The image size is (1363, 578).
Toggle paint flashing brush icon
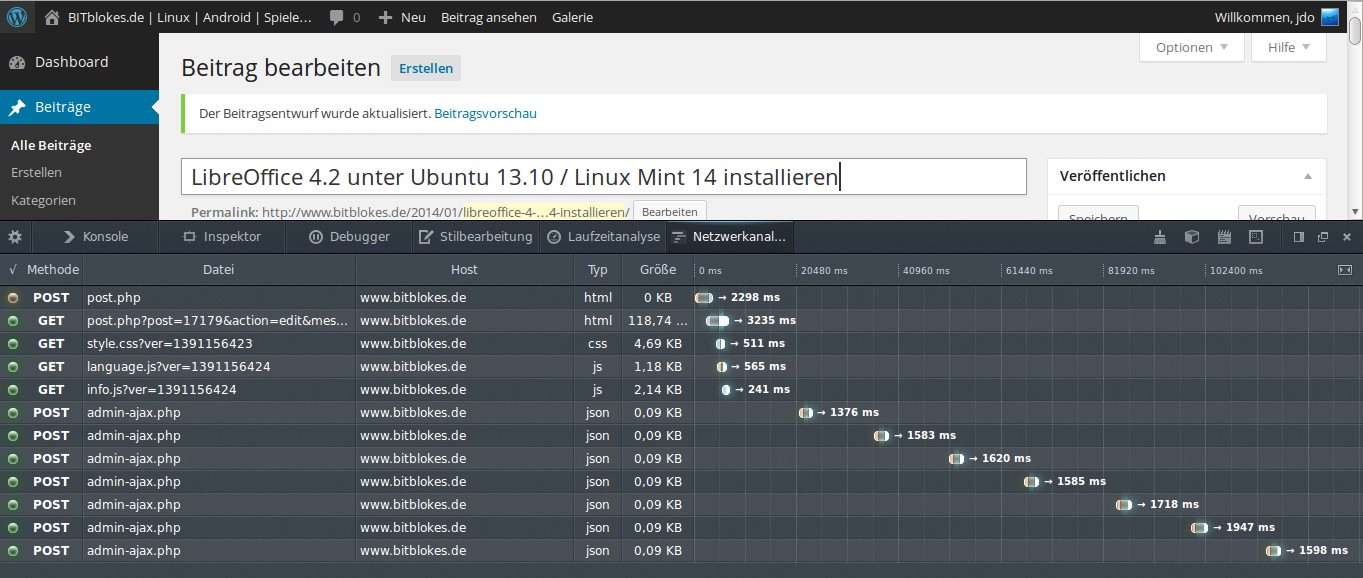coord(1160,237)
